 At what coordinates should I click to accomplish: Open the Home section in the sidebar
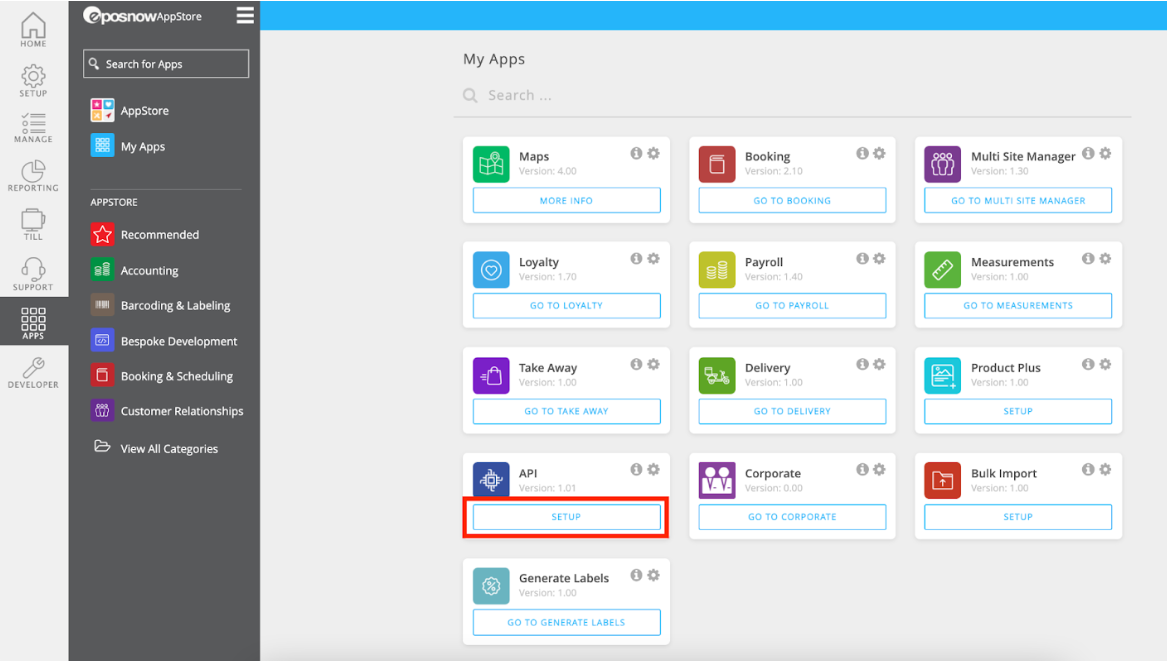click(33, 30)
